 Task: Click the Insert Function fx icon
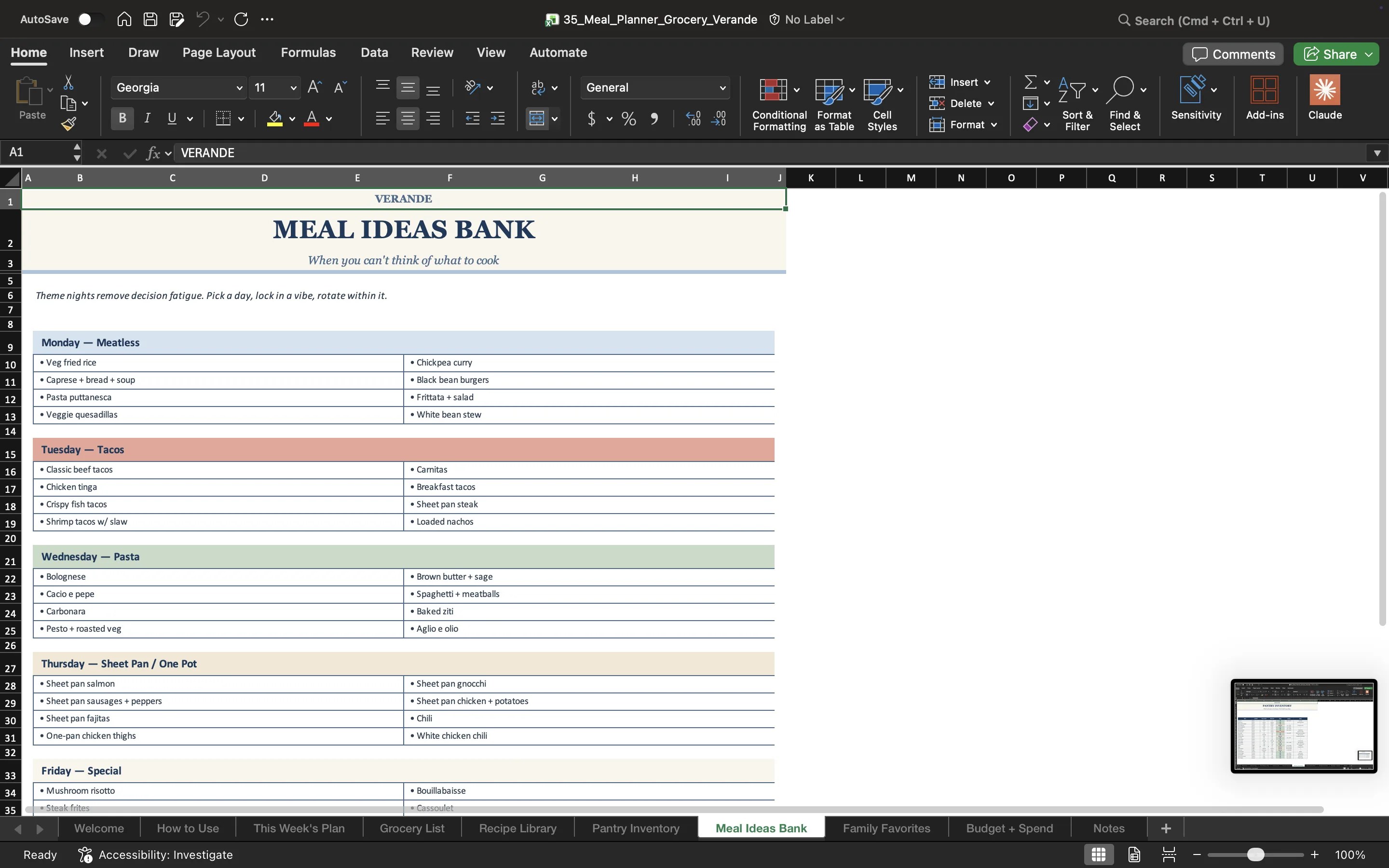pos(153,153)
